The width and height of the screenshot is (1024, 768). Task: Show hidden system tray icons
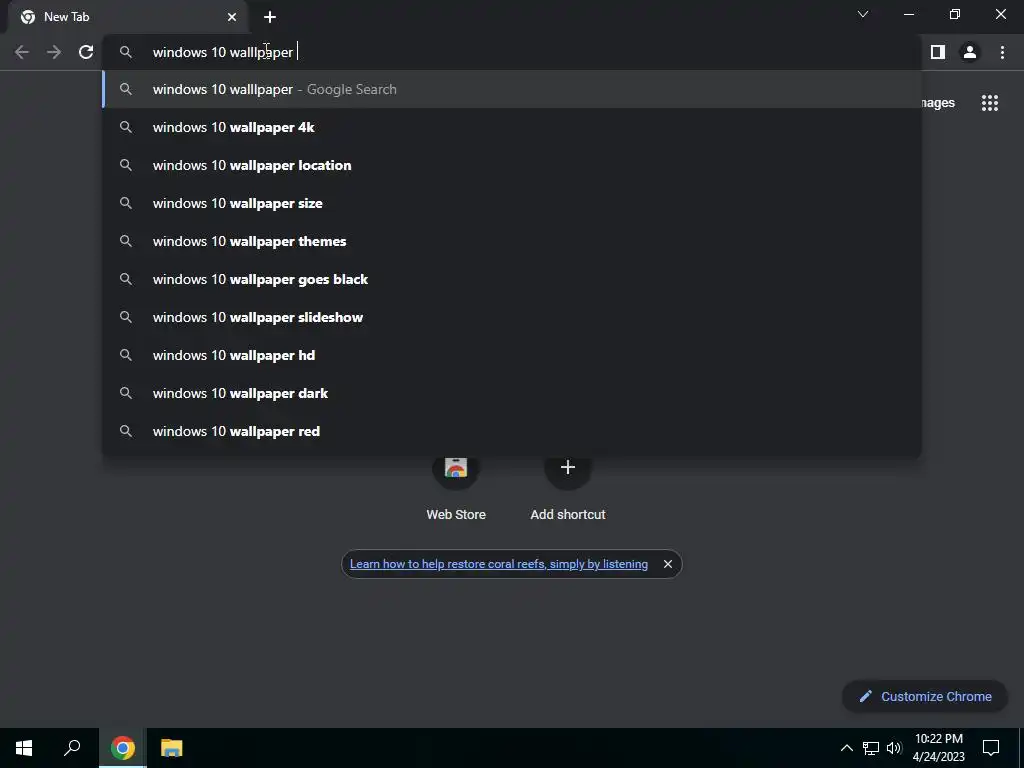coord(846,748)
